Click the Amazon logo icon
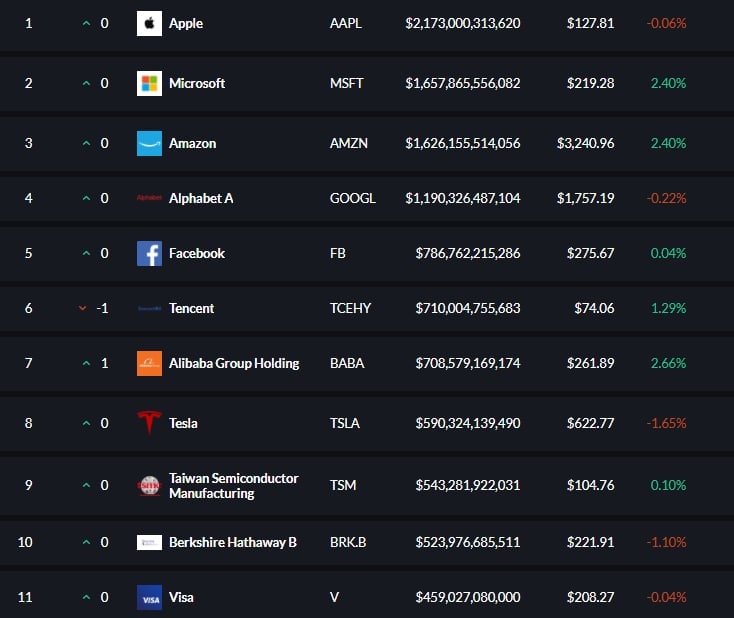Image resolution: width=734 pixels, height=618 pixels. click(149, 143)
